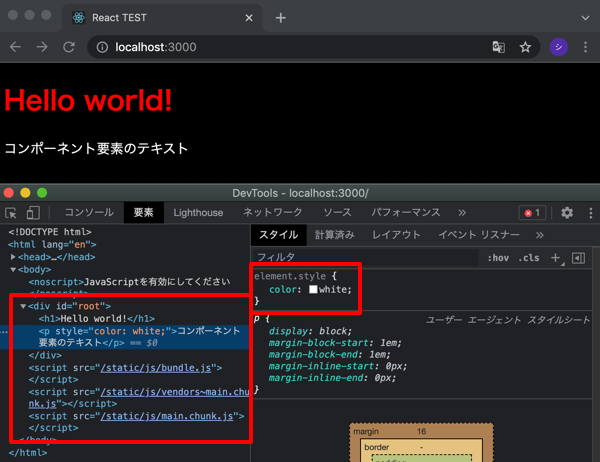Open Chrome three-dot menu
The width and height of the screenshot is (600, 462).
click(x=585, y=47)
